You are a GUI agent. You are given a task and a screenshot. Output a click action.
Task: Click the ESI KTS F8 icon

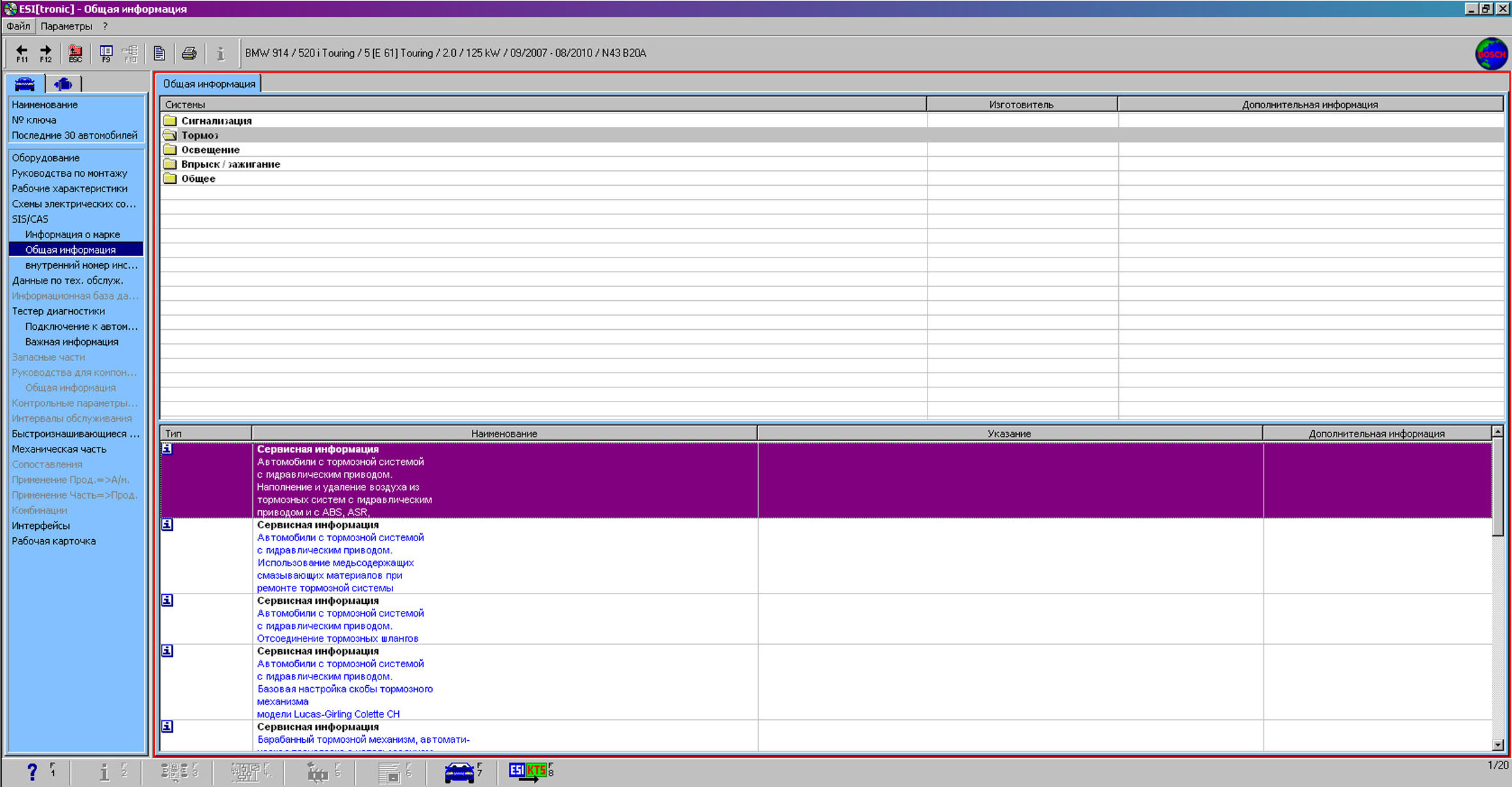[529, 771]
